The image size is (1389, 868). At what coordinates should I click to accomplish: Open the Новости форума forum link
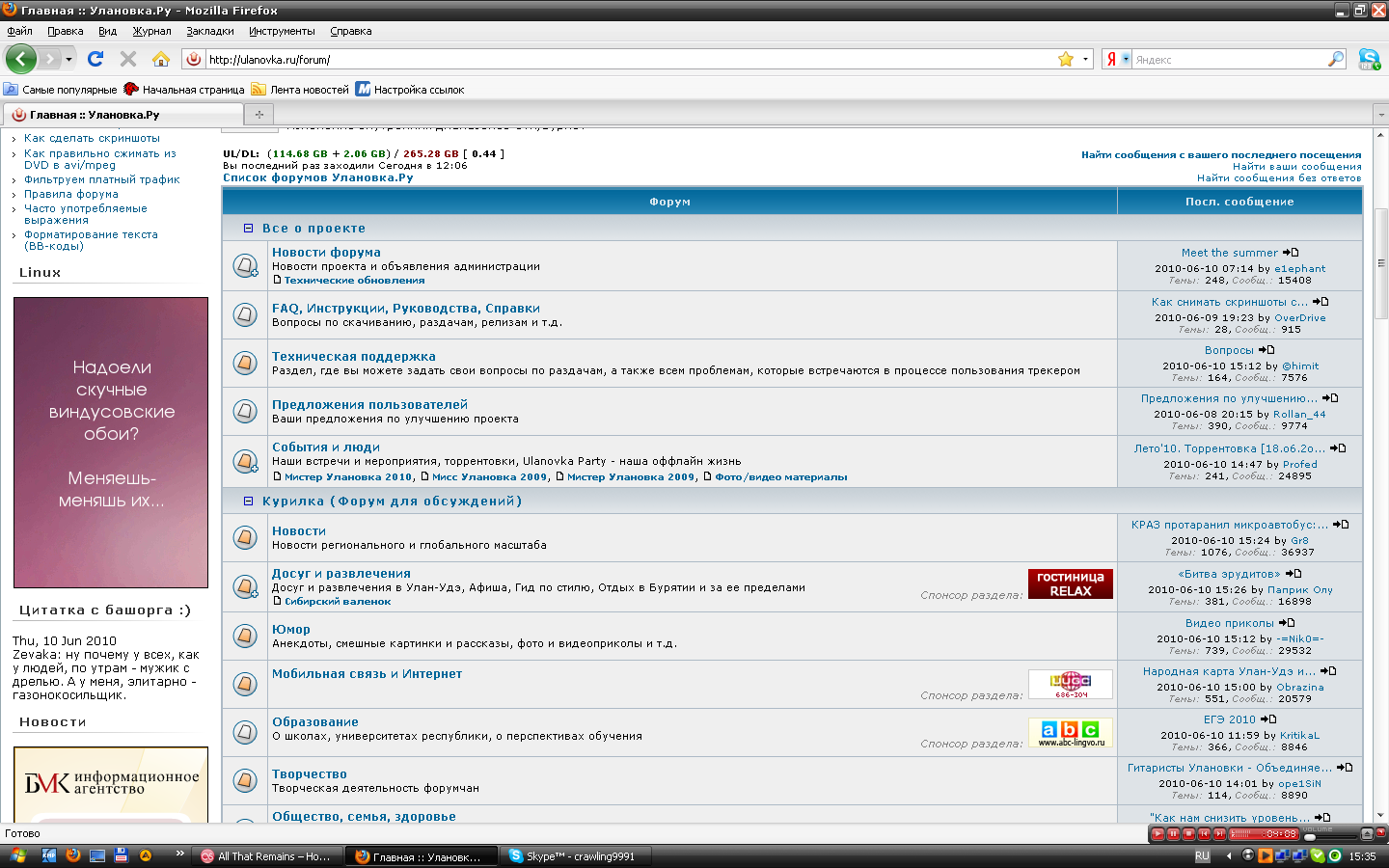(x=326, y=253)
